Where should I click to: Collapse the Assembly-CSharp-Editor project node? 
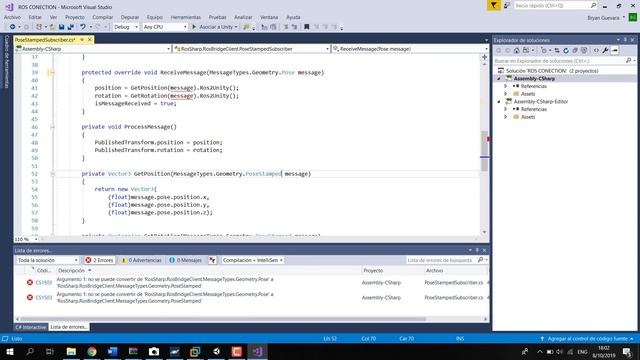pyautogui.click(x=499, y=102)
